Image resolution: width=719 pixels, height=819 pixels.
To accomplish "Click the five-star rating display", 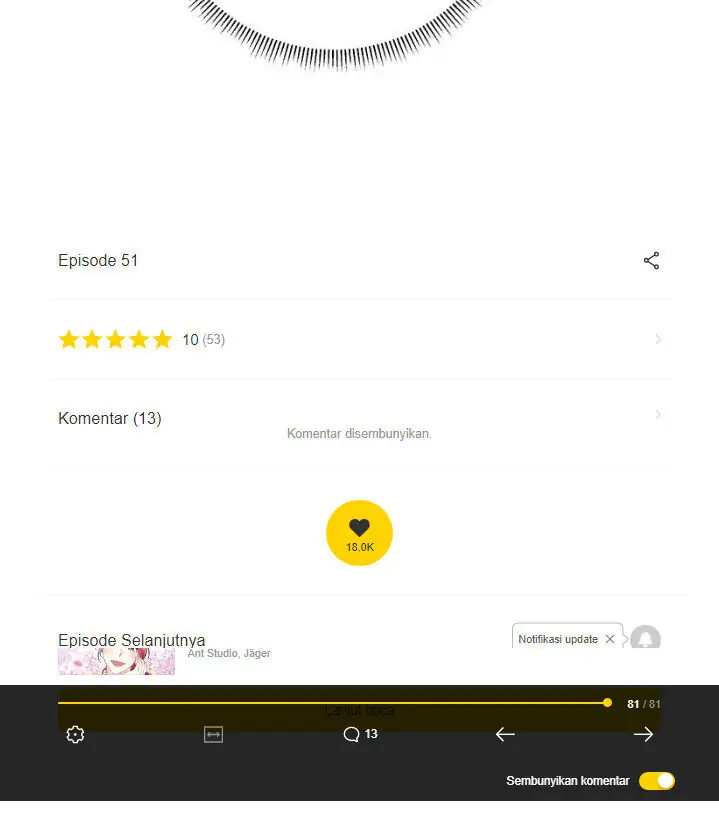I will [115, 340].
